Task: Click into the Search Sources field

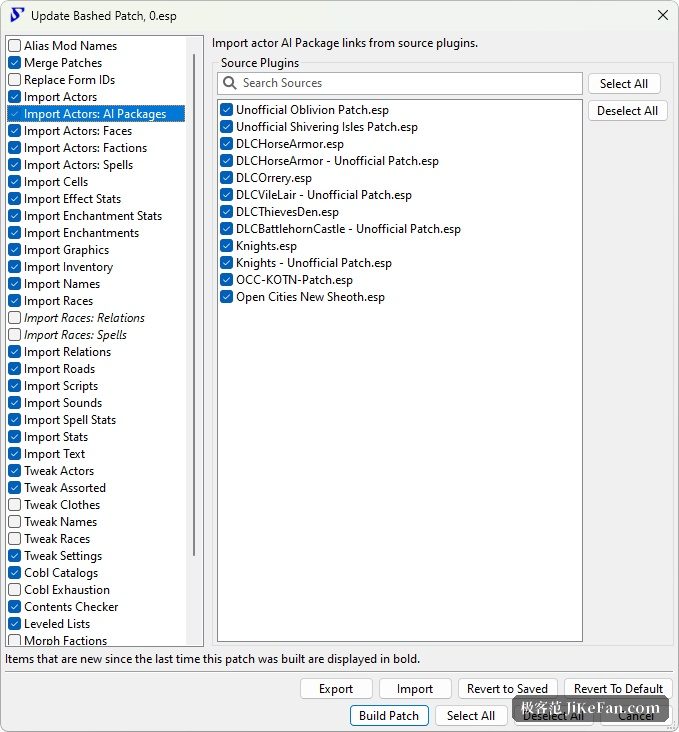Action: (x=400, y=83)
